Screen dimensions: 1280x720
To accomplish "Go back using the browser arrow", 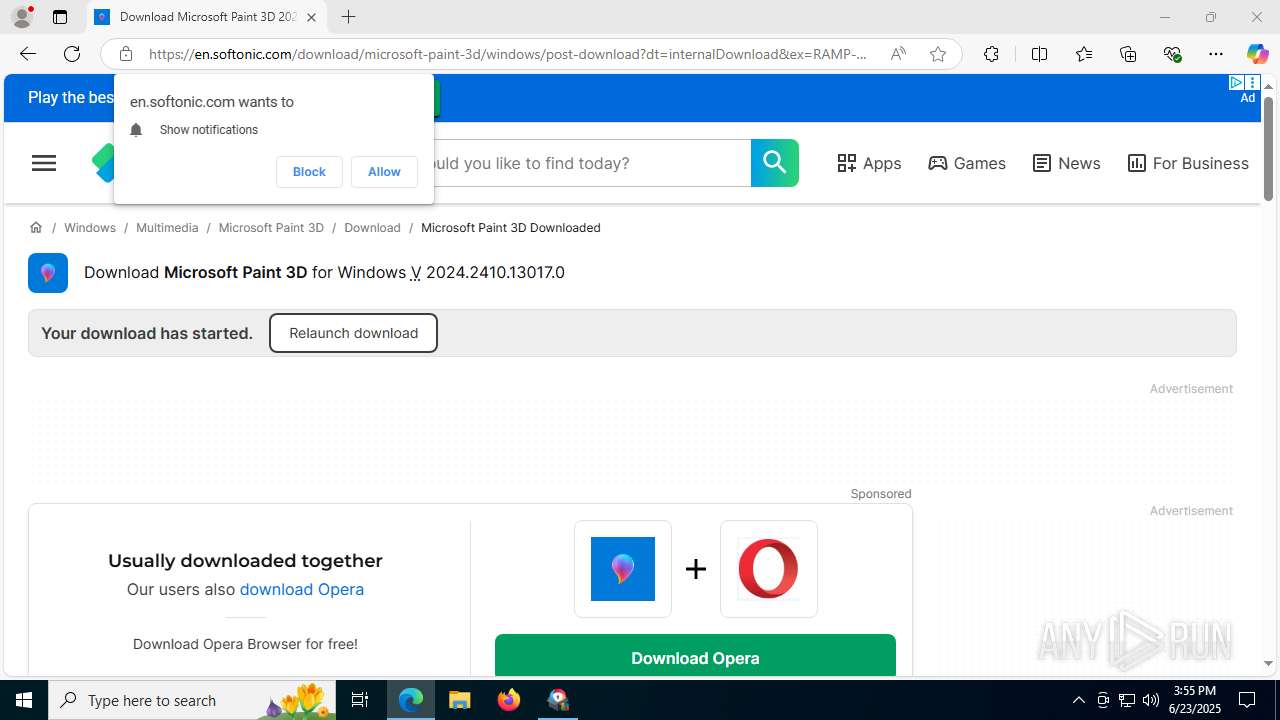I will point(27,54).
